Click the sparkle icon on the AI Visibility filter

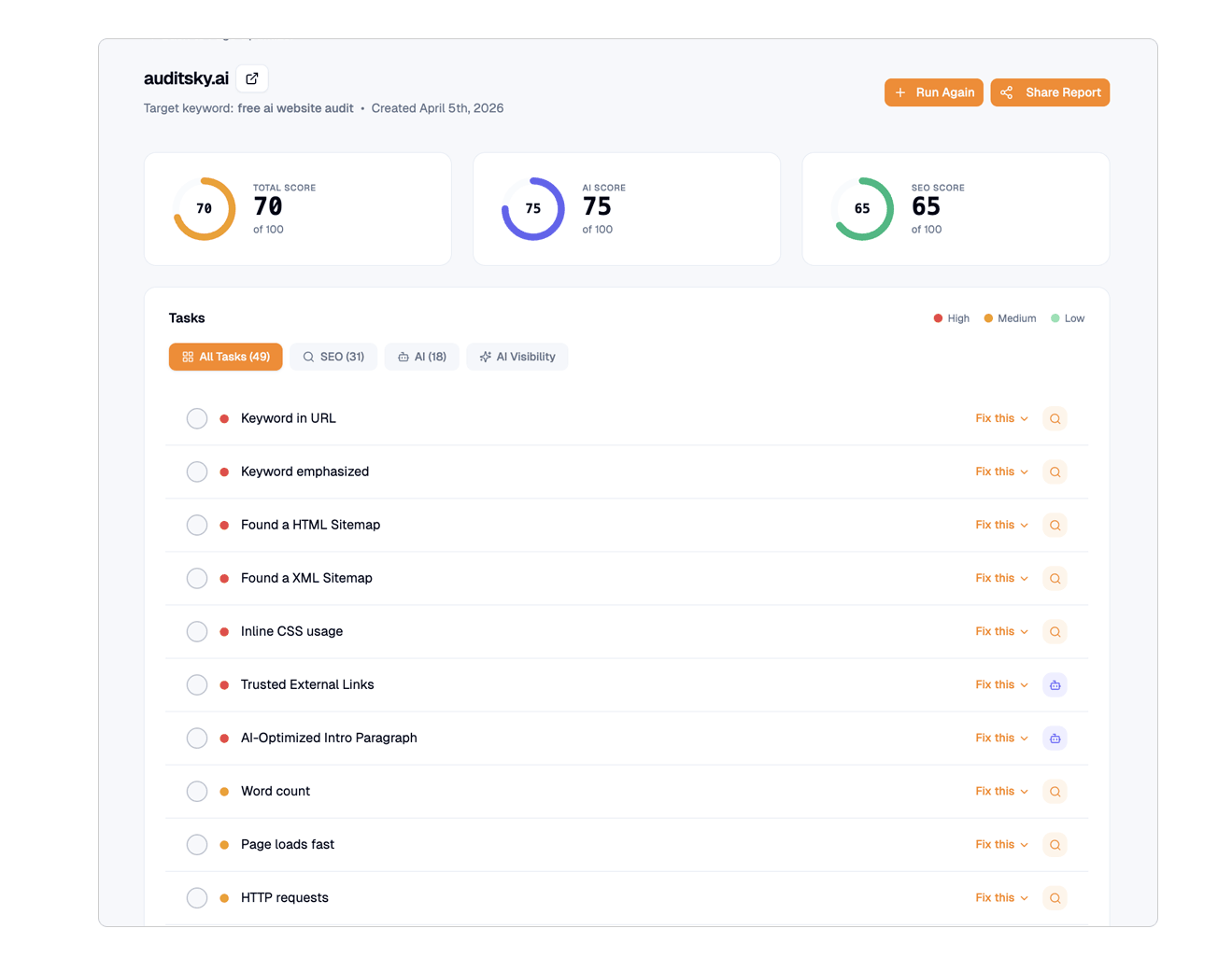pyautogui.click(x=485, y=356)
